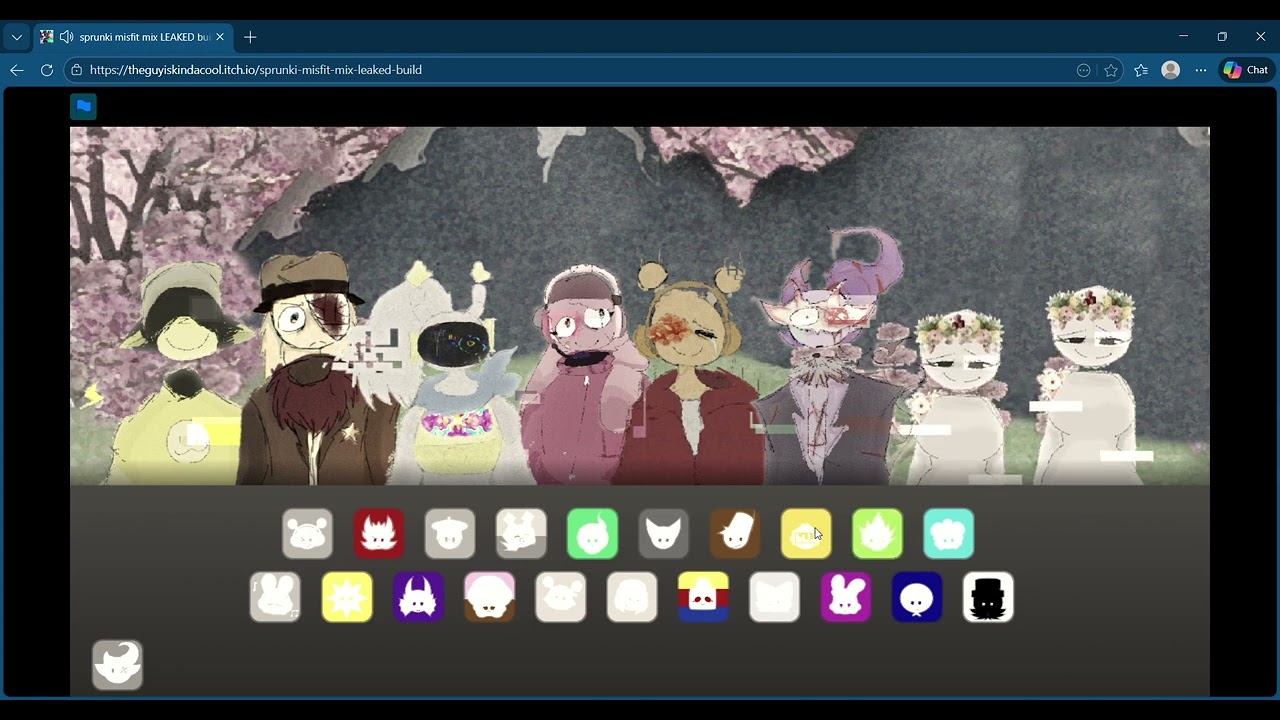
Task: Click the blue flag button above the game
Action: (x=84, y=106)
